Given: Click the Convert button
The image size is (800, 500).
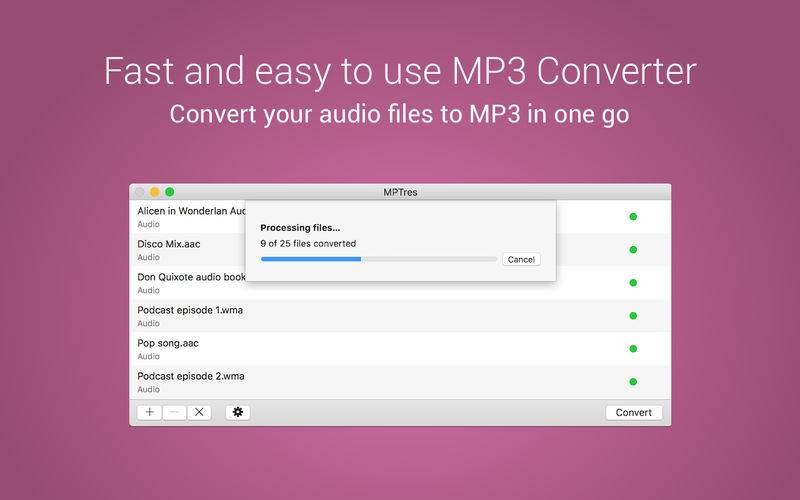Looking at the screenshot, I should pos(634,412).
